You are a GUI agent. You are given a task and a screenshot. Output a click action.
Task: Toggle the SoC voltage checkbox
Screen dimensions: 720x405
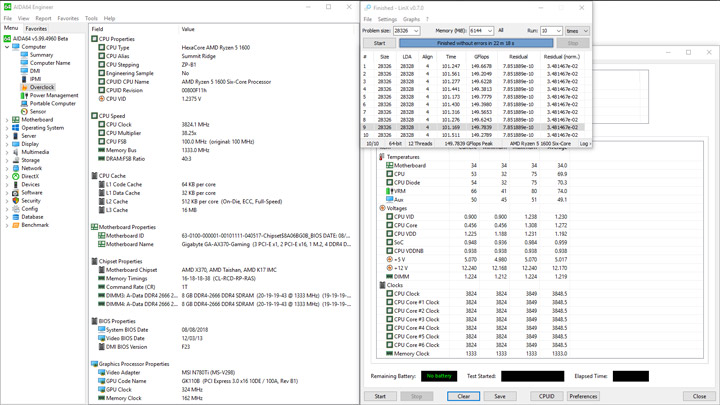click(389, 242)
